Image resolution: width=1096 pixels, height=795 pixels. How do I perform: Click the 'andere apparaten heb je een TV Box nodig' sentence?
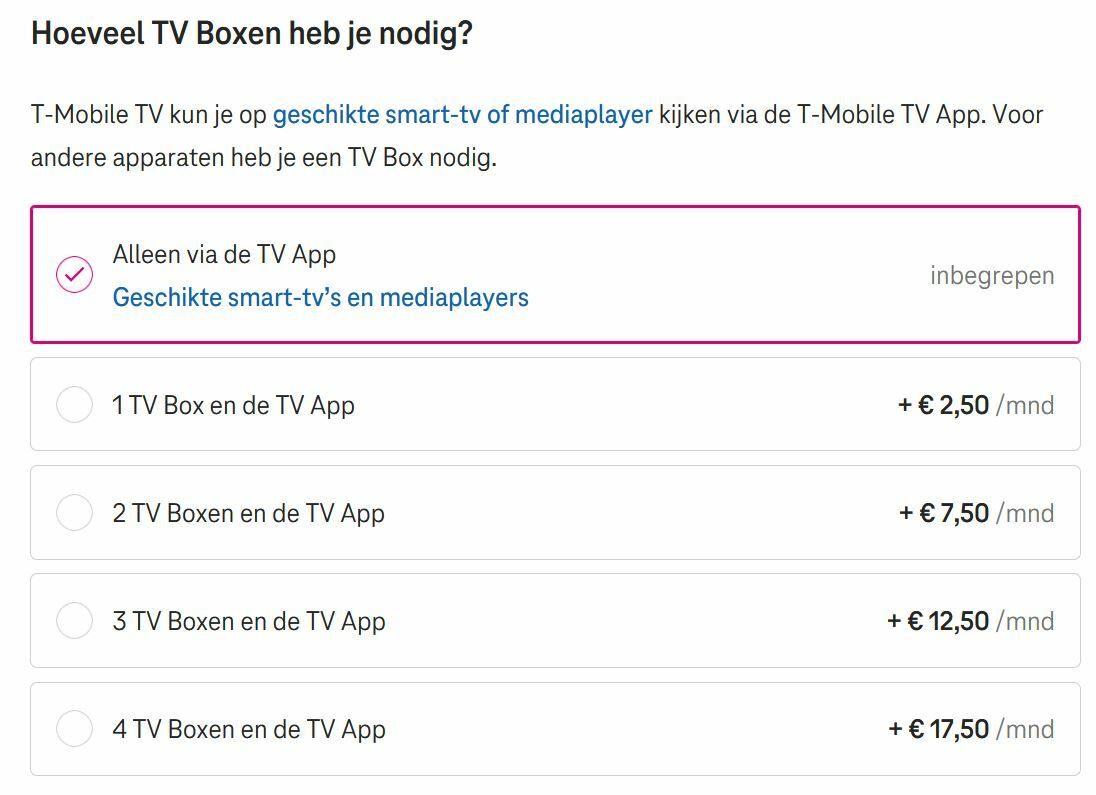[263, 158]
